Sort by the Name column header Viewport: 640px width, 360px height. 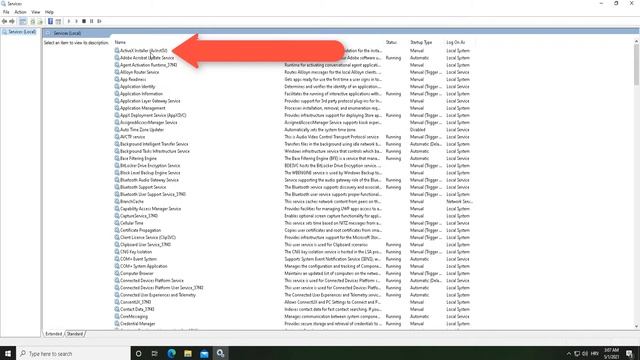[x=120, y=42]
